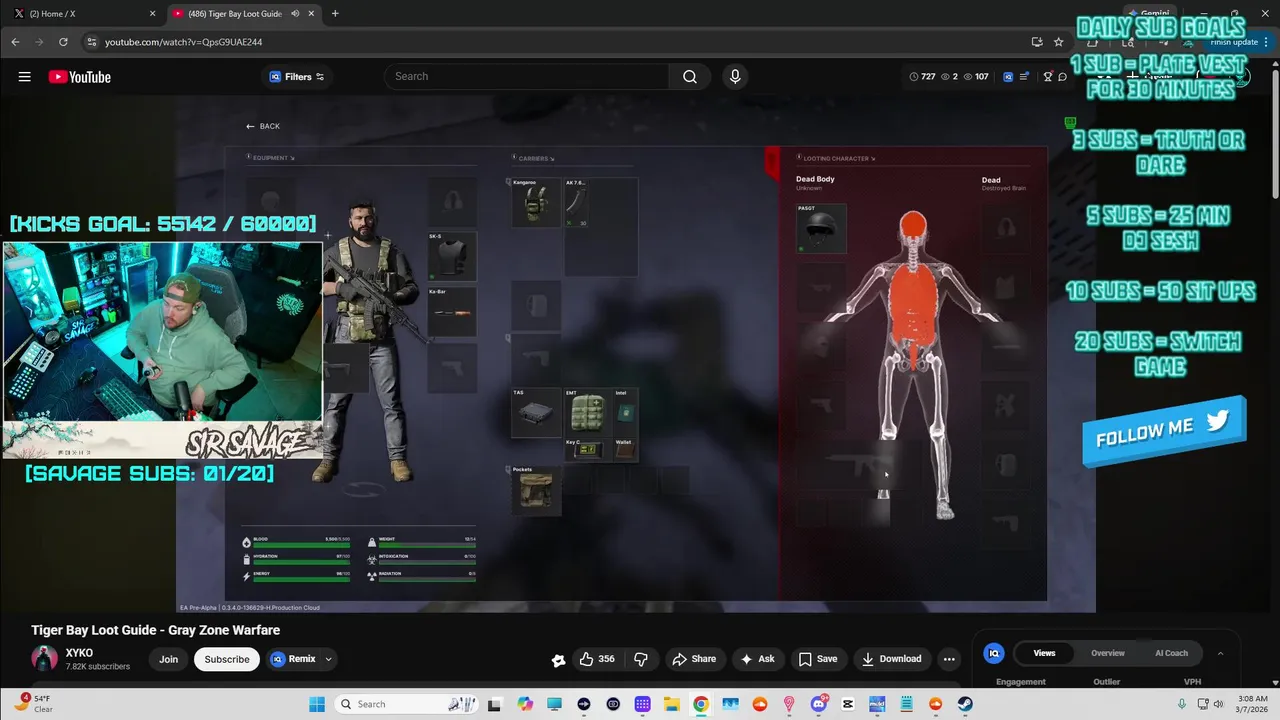Open Google Chrome from the taskbar

tap(701, 704)
